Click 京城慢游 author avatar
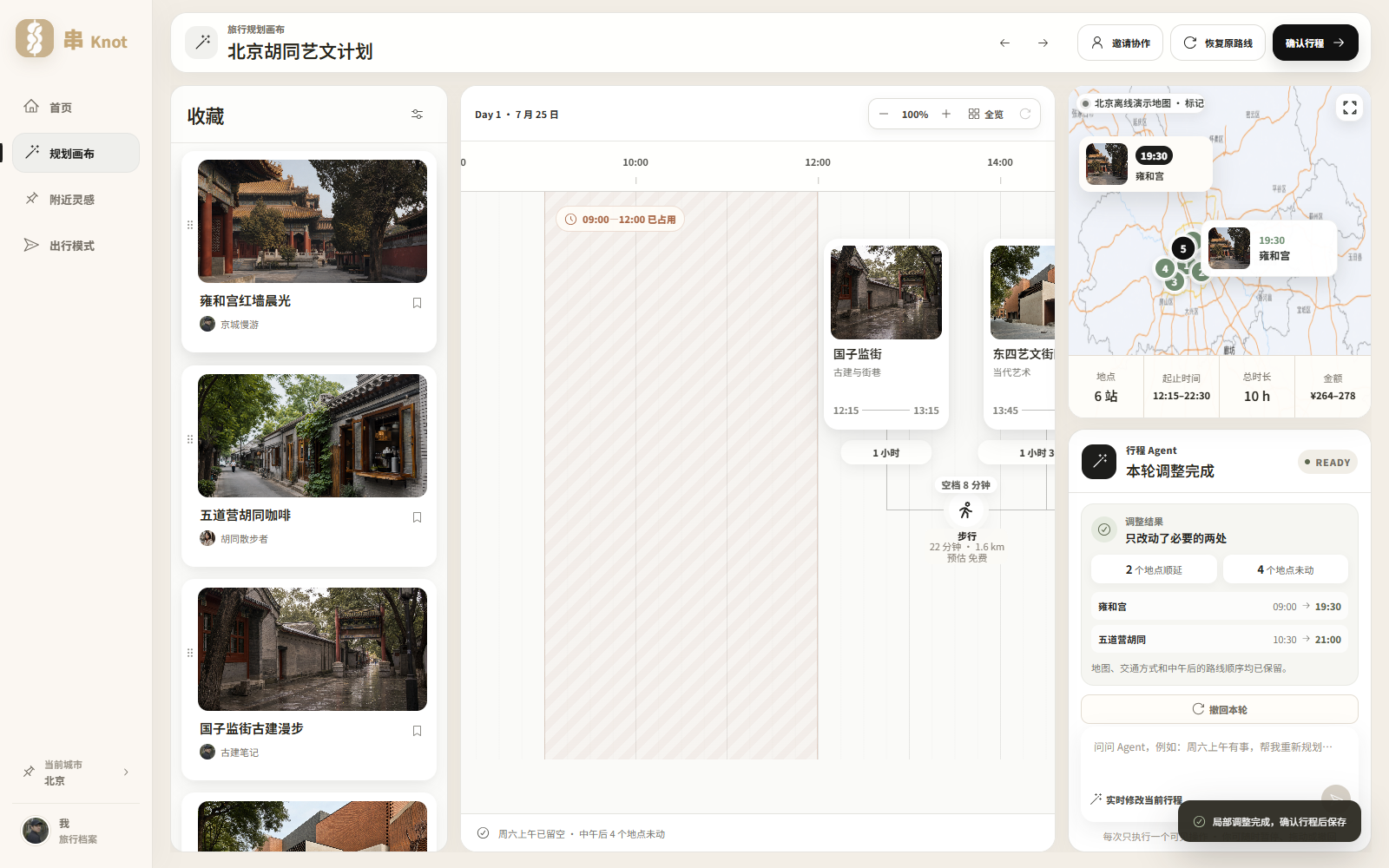Viewport: 1389px width, 868px height. [x=207, y=324]
